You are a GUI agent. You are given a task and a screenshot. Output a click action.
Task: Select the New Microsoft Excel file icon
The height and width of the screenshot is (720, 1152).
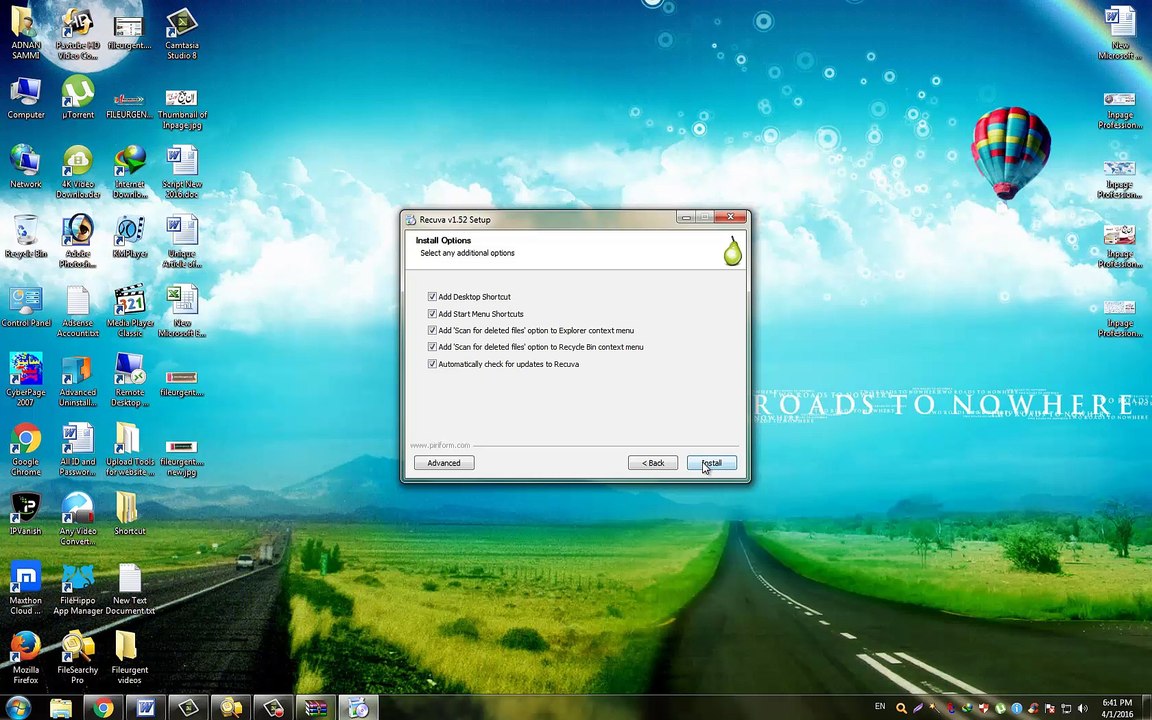181,310
